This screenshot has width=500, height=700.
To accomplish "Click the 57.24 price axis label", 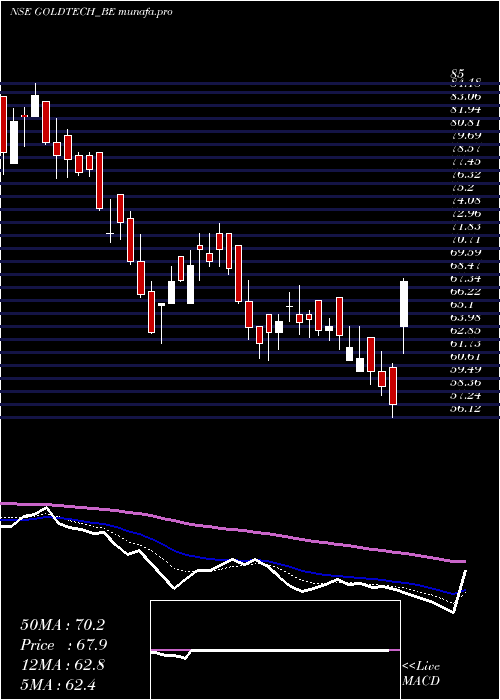I will tap(466, 395).
